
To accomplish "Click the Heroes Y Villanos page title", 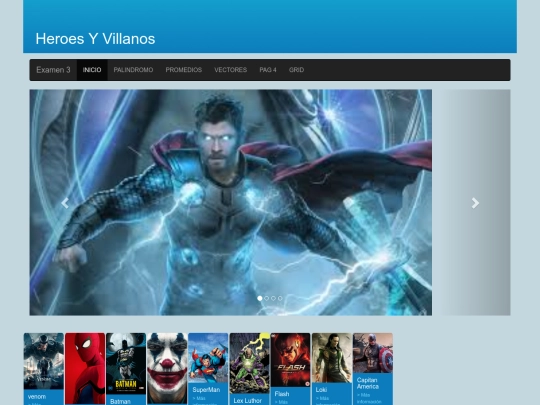I will 95,39.
